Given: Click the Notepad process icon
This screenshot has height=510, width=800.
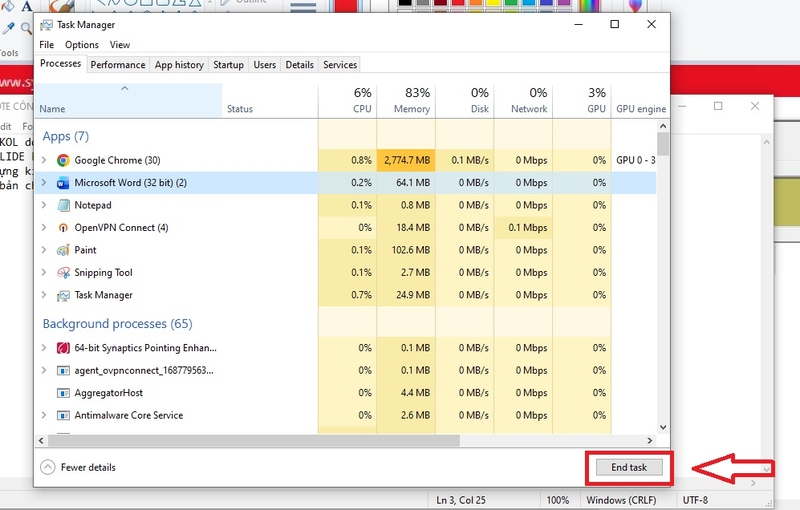Looking at the screenshot, I should [63, 205].
